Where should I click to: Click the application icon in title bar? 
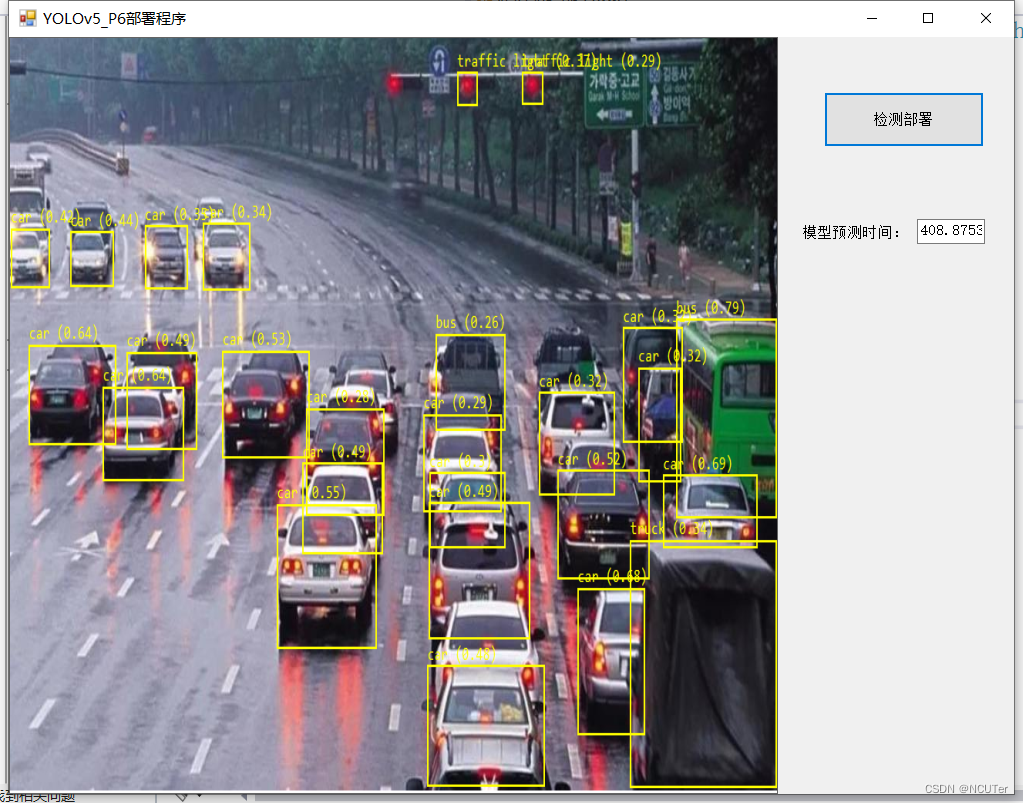[x=25, y=17]
